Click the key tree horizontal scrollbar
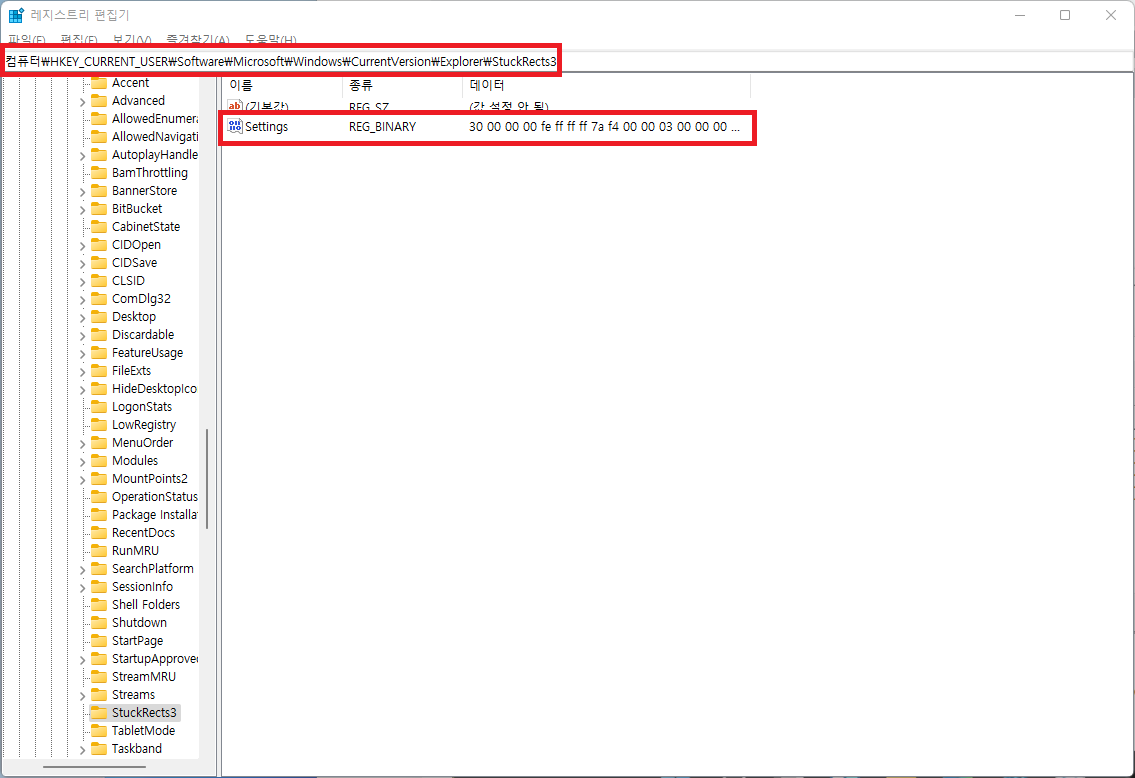 (94, 766)
